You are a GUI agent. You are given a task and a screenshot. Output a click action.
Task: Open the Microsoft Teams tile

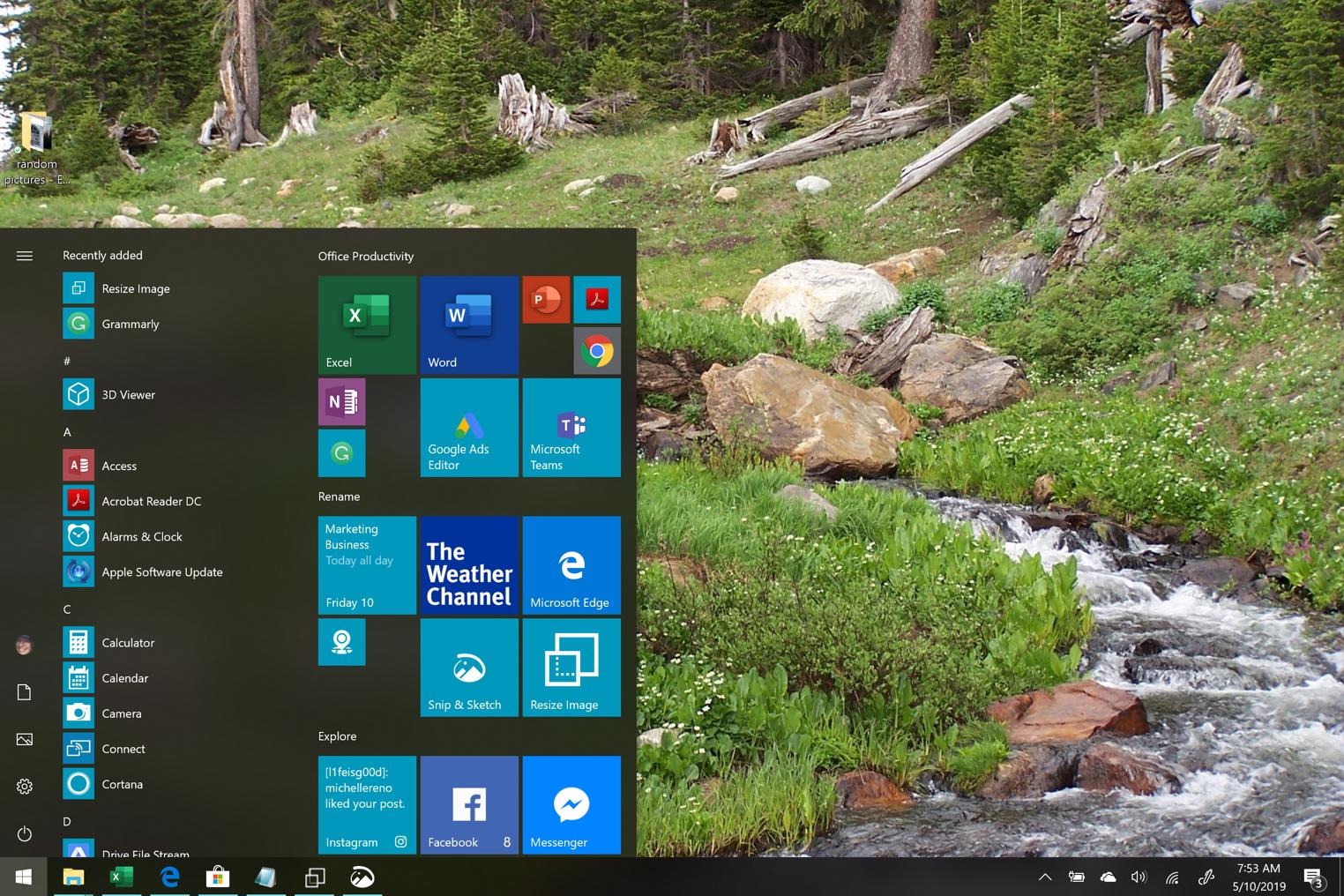tap(571, 428)
